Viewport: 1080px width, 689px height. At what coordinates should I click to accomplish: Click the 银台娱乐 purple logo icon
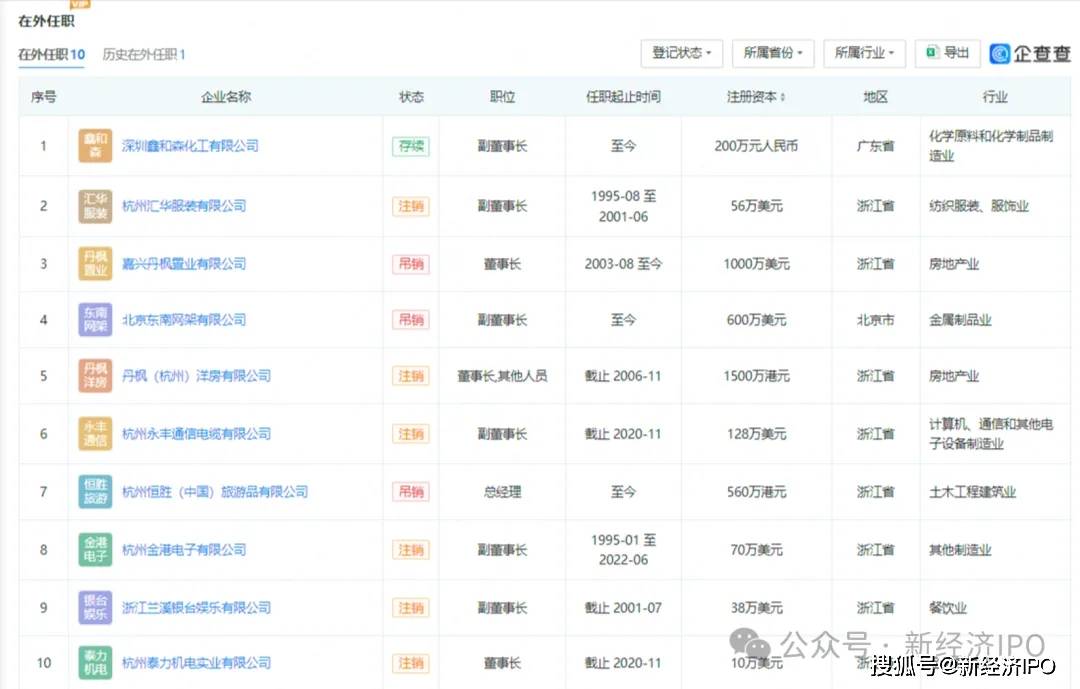pyautogui.click(x=95, y=608)
